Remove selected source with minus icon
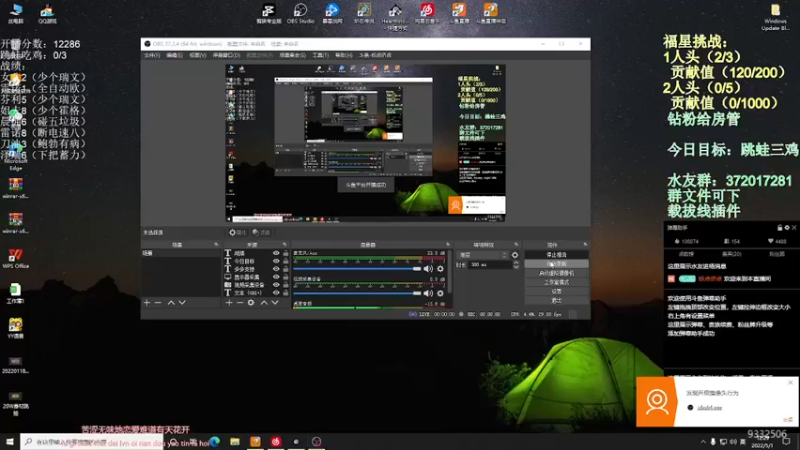Image resolution: width=800 pixels, height=450 pixels. [x=240, y=303]
